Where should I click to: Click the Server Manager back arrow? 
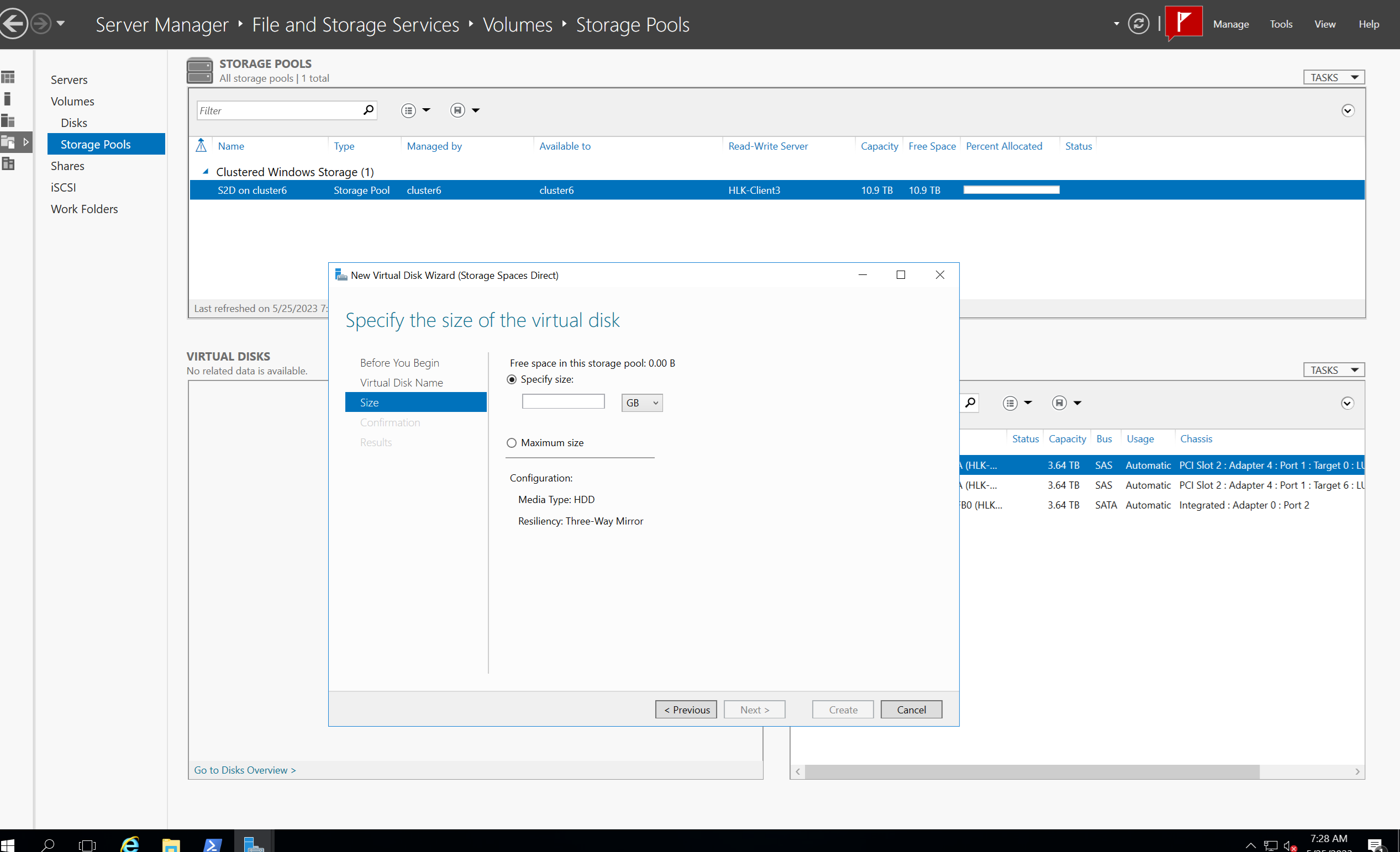point(14,24)
